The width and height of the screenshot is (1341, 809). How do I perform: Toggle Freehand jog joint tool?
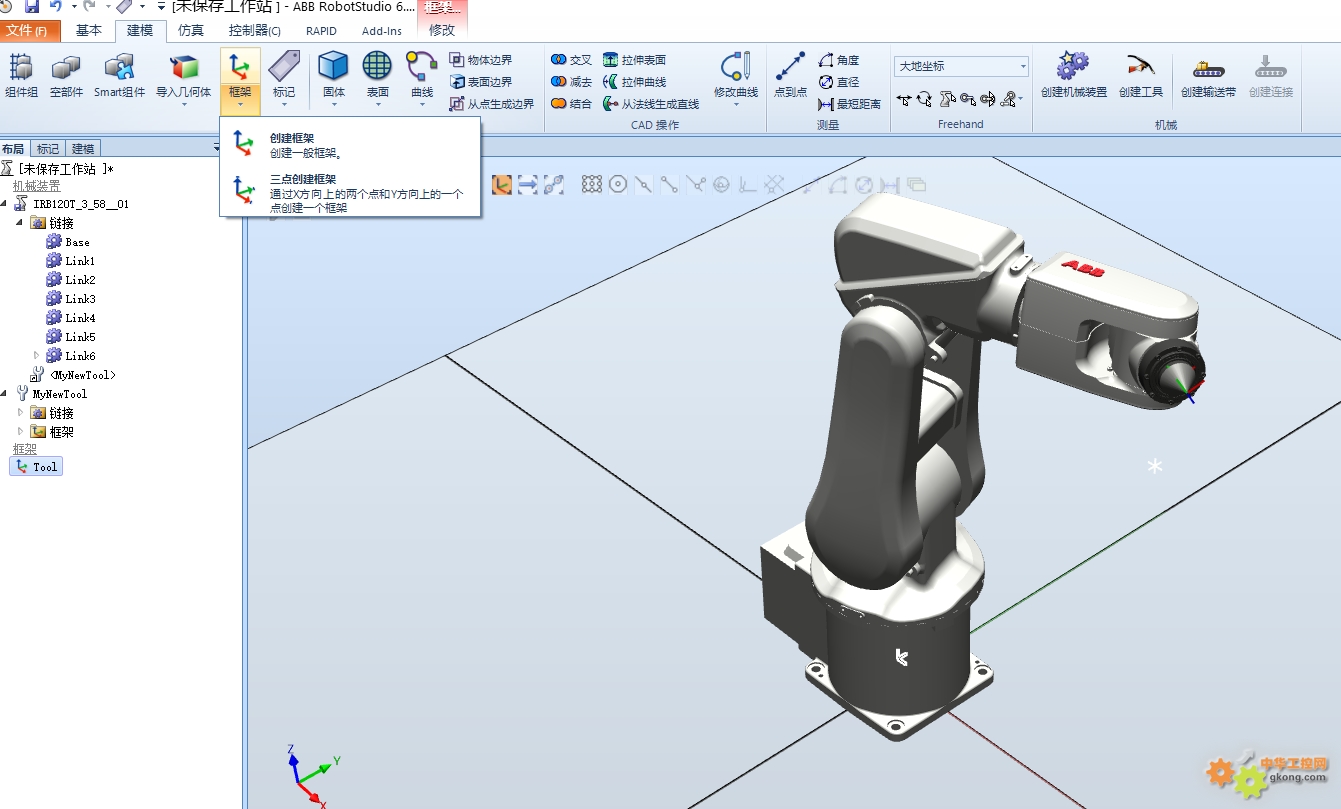tap(947, 98)
